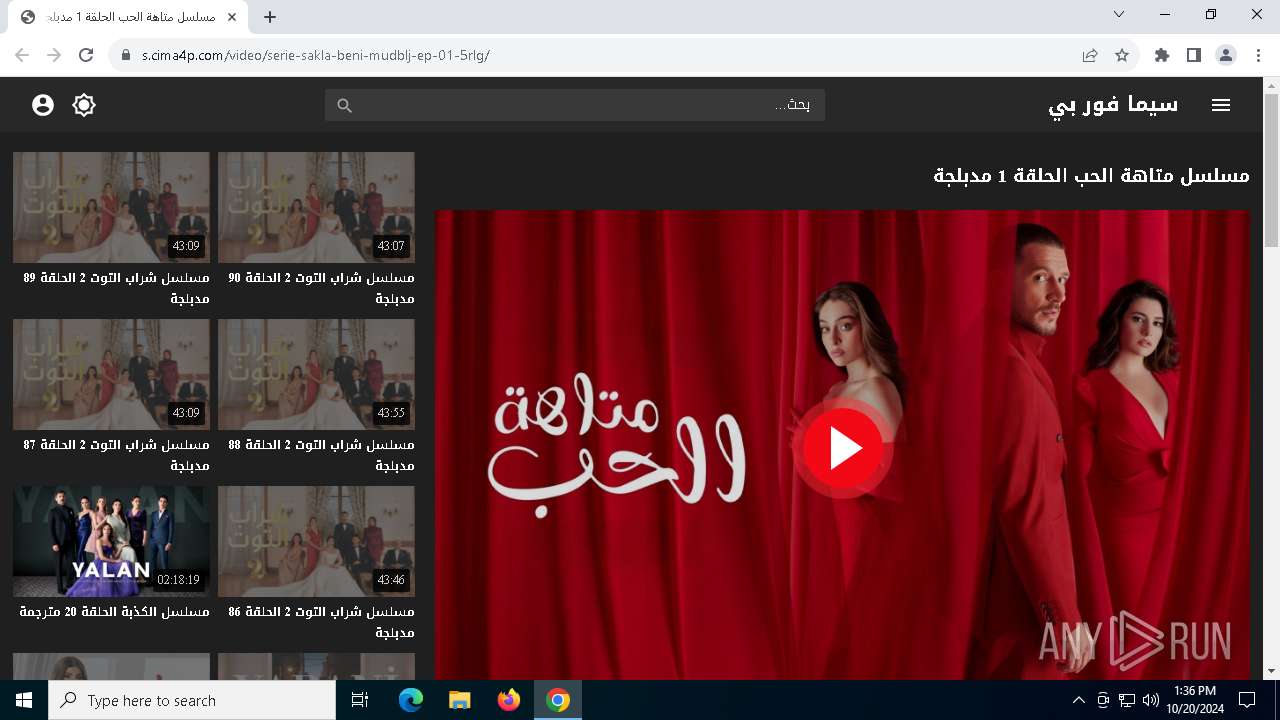
Task: Open thumbnail for شراب التوت 2 الحلقة 86
Action: (x=316, y=541)
